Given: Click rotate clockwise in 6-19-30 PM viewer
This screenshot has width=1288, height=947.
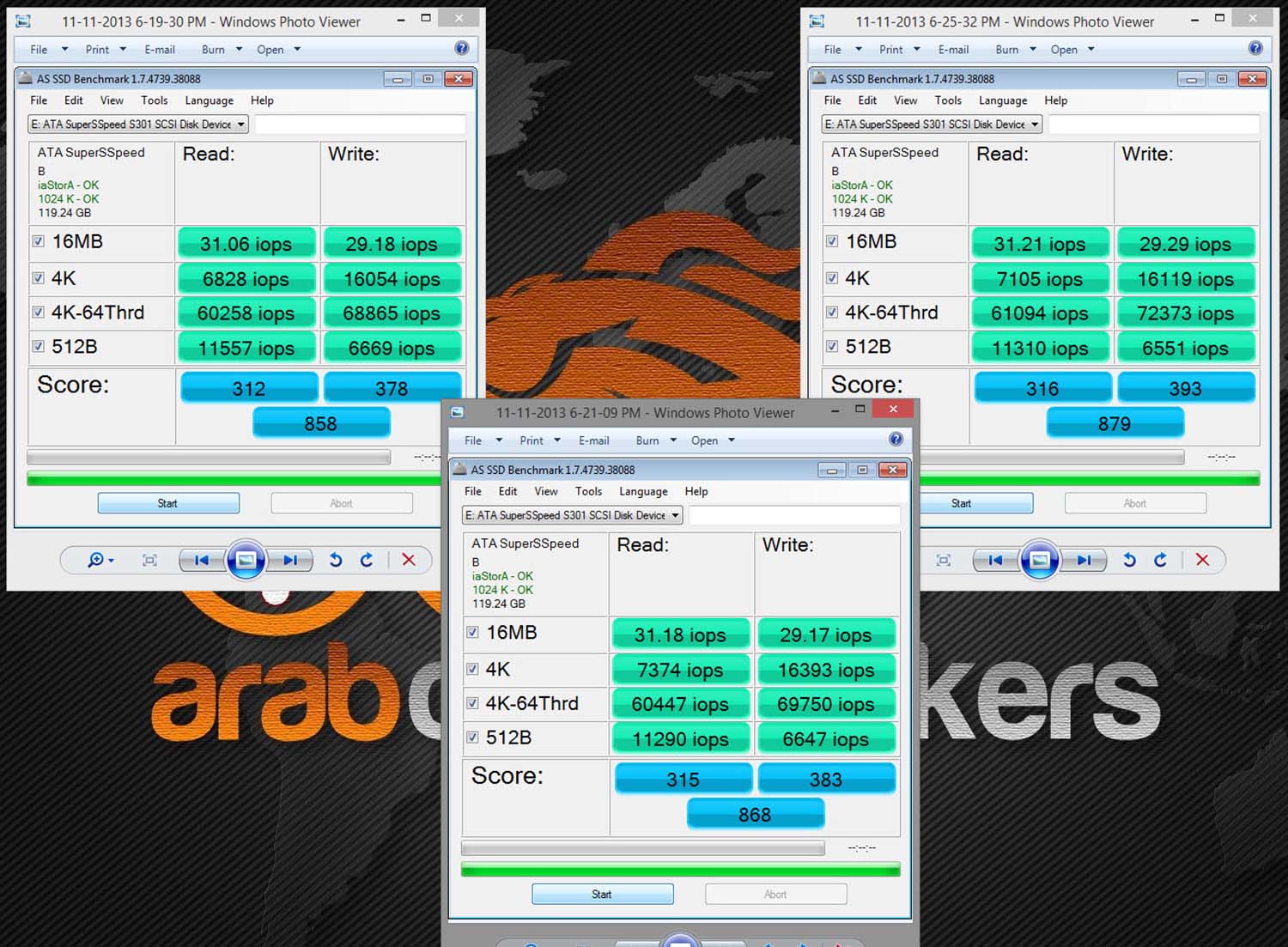Looking at the screenshot, I should point(367,561).
